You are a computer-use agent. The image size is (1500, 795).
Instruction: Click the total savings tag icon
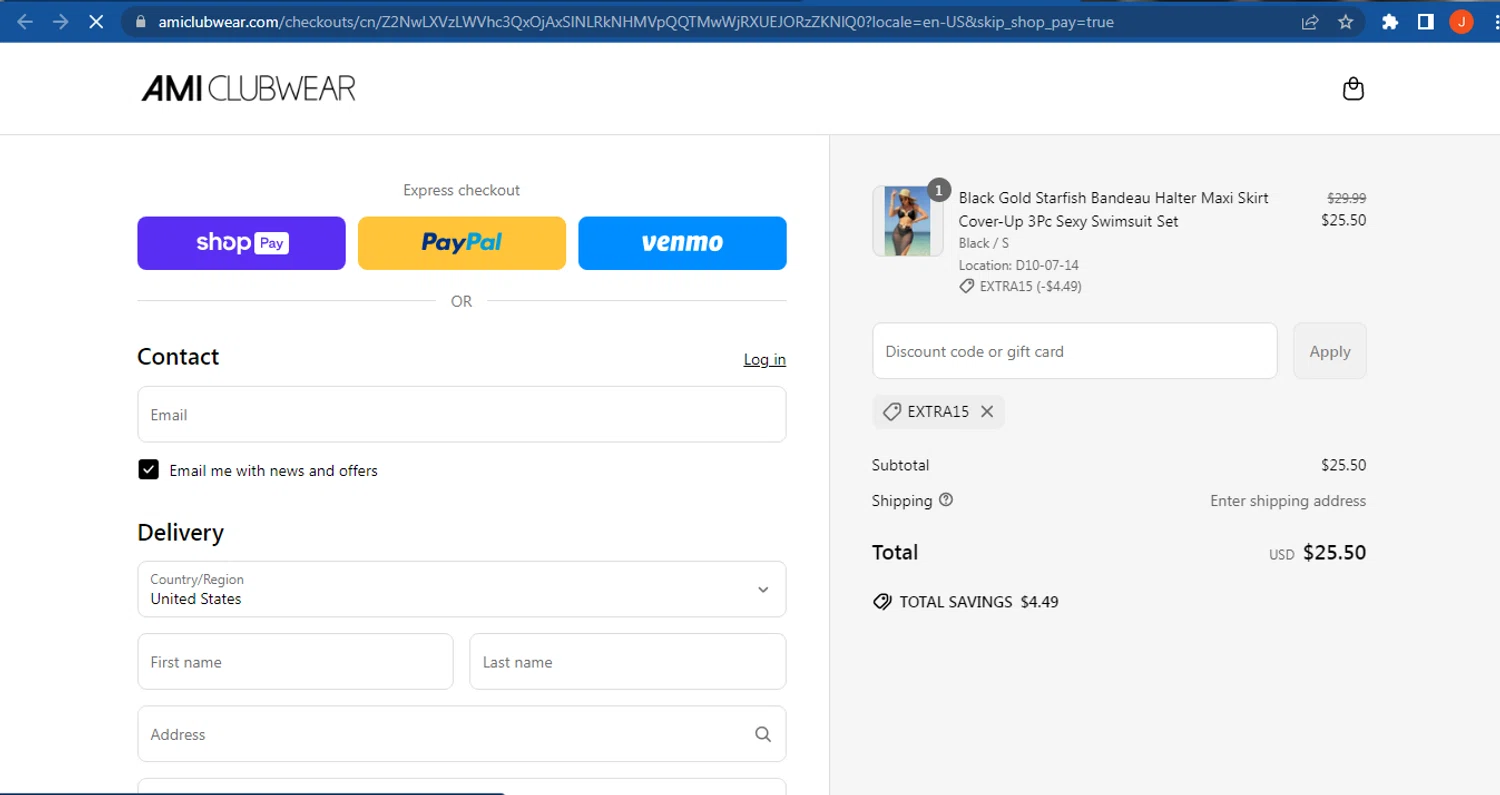click(882, 602)
